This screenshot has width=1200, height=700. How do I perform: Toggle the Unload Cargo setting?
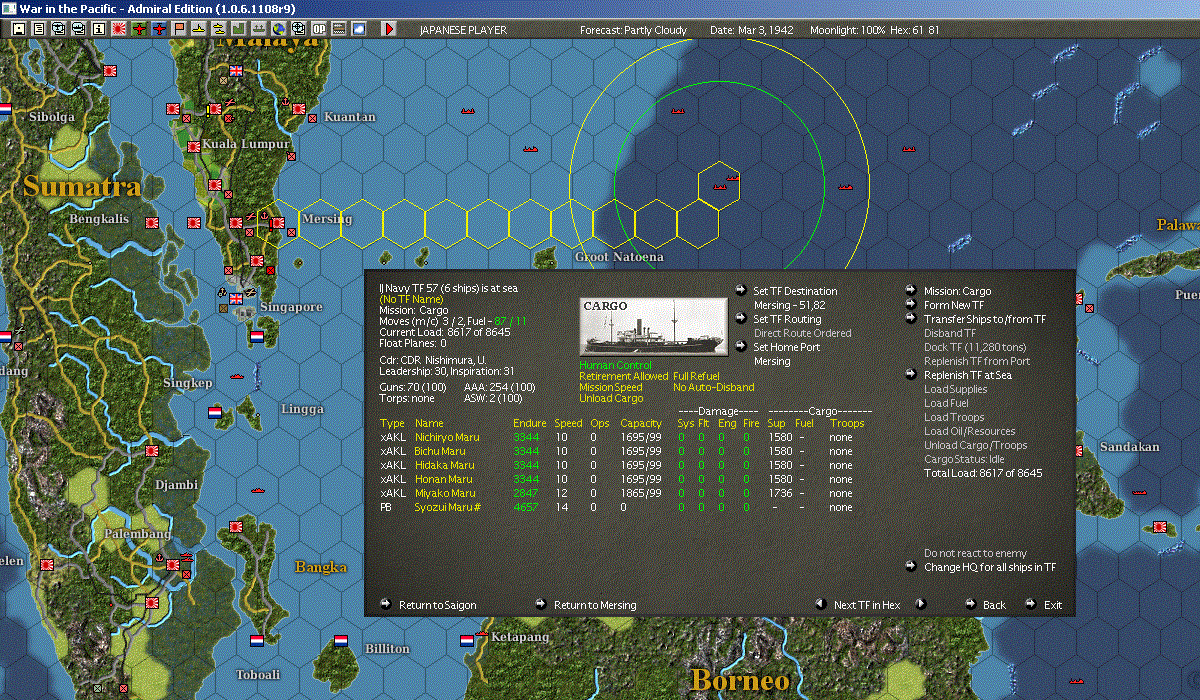click(612, 399)
